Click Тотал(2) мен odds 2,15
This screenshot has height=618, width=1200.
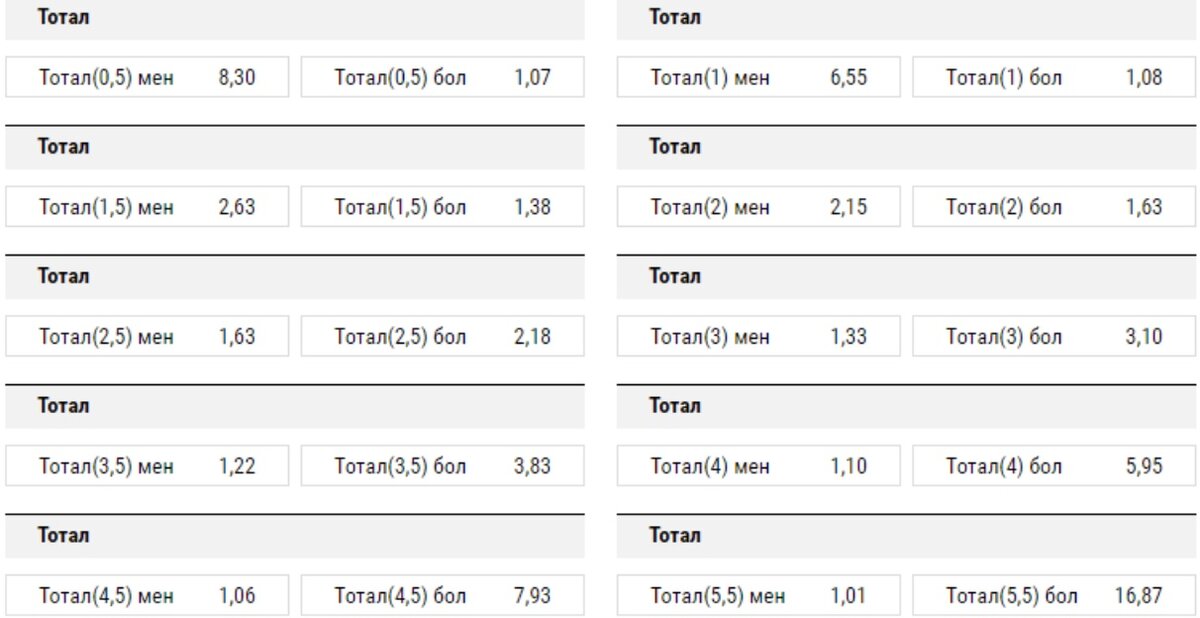(x=758, y=207)
